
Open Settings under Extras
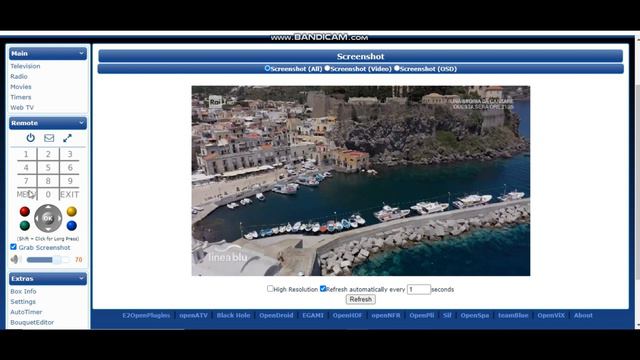pos(23,302)
